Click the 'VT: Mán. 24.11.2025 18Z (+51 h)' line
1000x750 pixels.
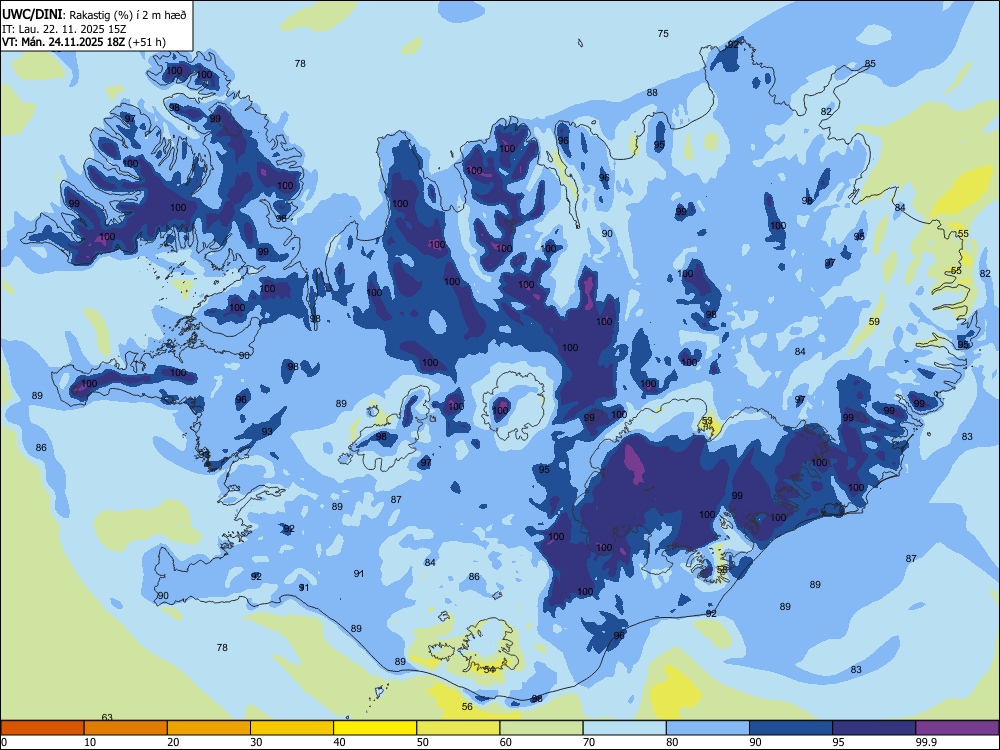coord(84,42)
